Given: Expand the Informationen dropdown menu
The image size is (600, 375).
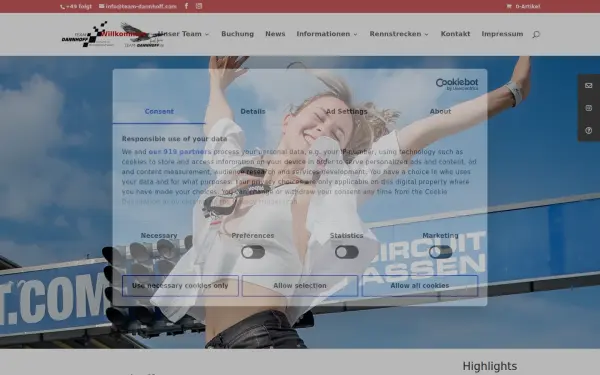Looking at the screenshot, I should [x=327, y=34].
